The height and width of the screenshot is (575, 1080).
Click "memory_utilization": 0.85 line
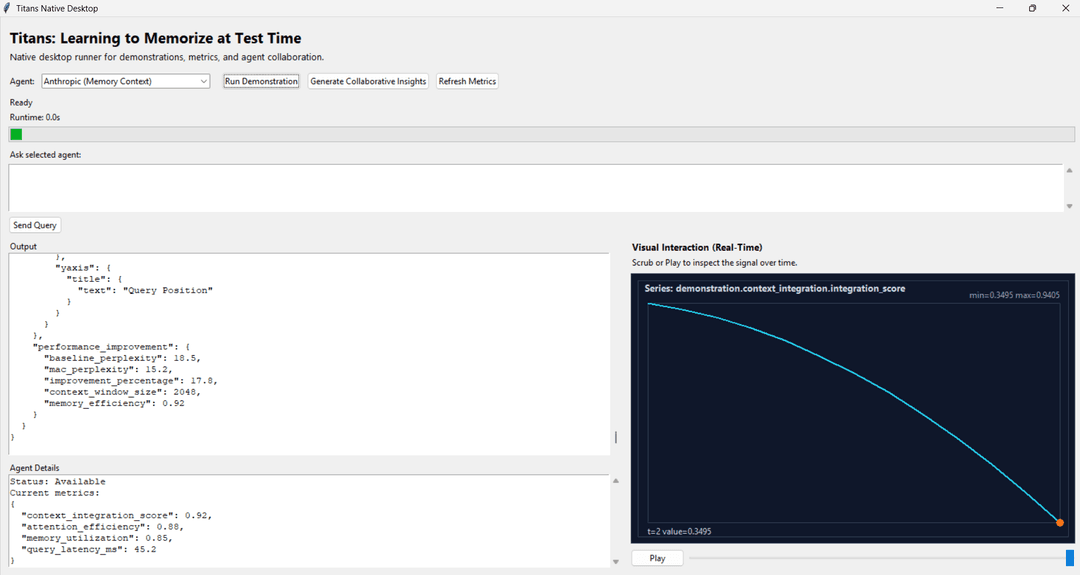click(99, 538)
